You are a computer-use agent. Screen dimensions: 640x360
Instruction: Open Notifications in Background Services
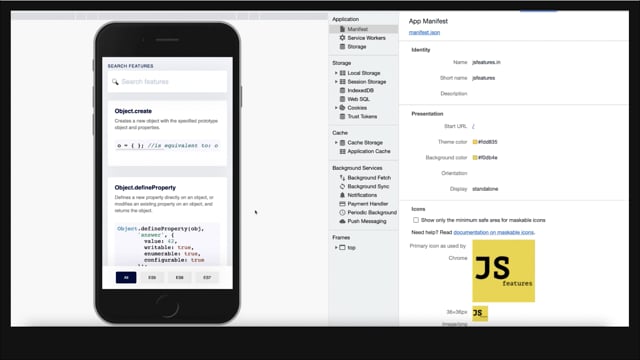(362, 195)
